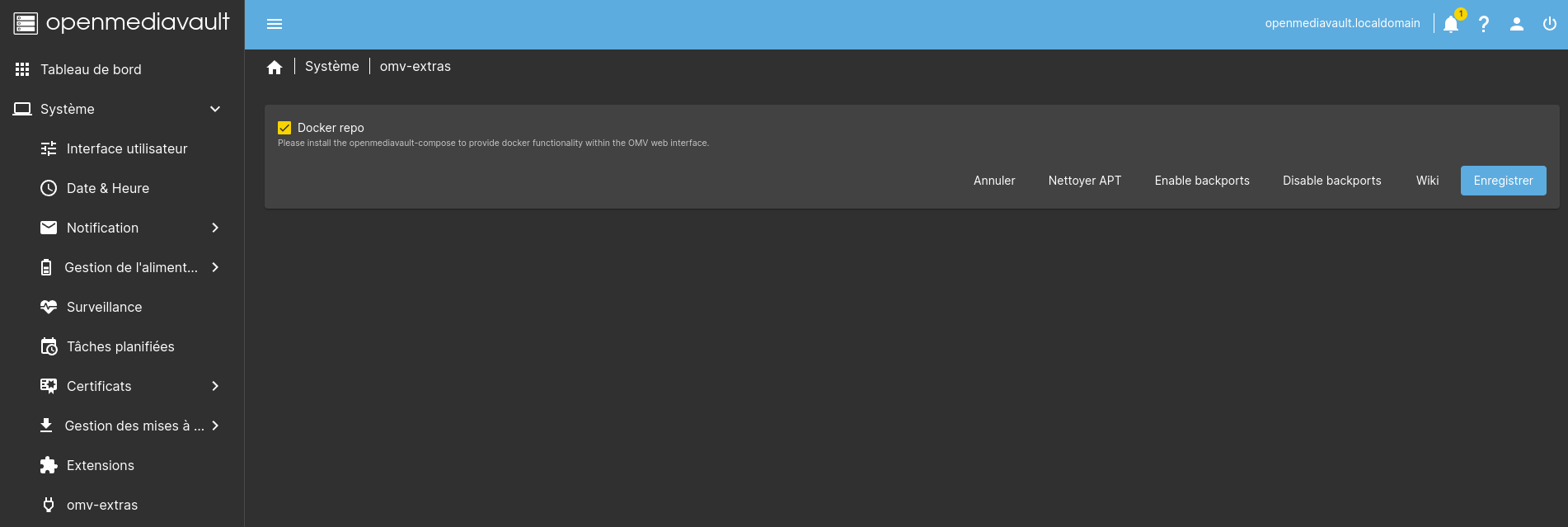
Task: Expand the Certificats submenu chevron
Action: [215, 386]
